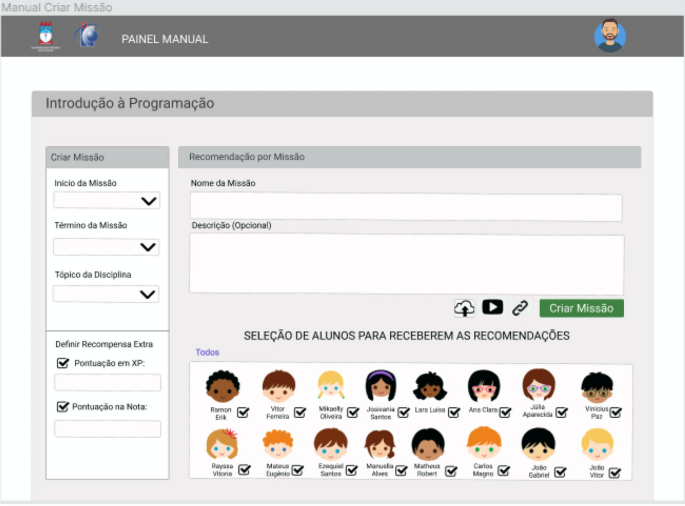The image size is (685, 506).
Task: Toggle the Pontuação em XP checkbox
Action: click(64, 363)
